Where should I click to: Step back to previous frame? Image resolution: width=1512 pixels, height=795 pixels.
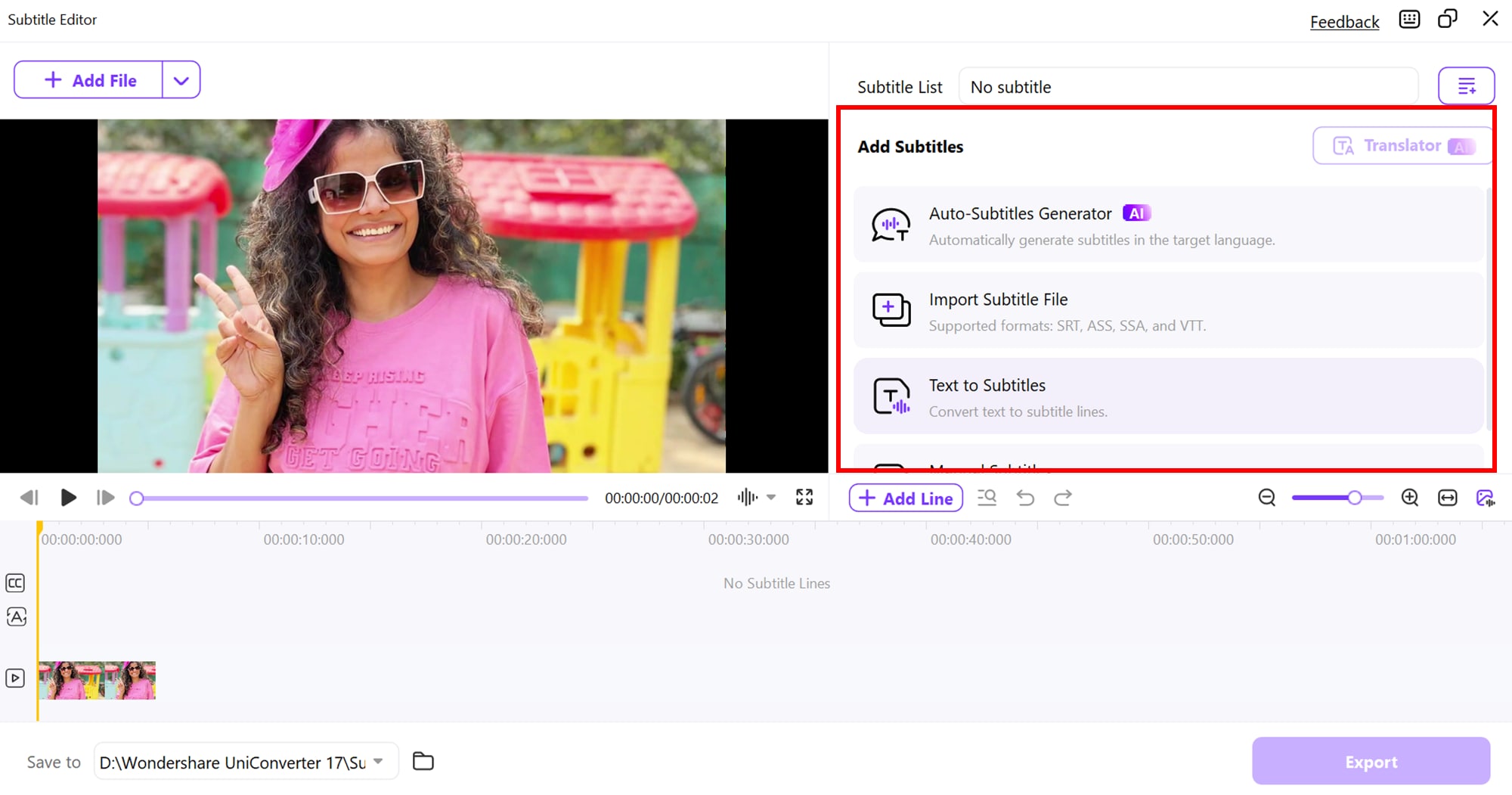[29, 498]
